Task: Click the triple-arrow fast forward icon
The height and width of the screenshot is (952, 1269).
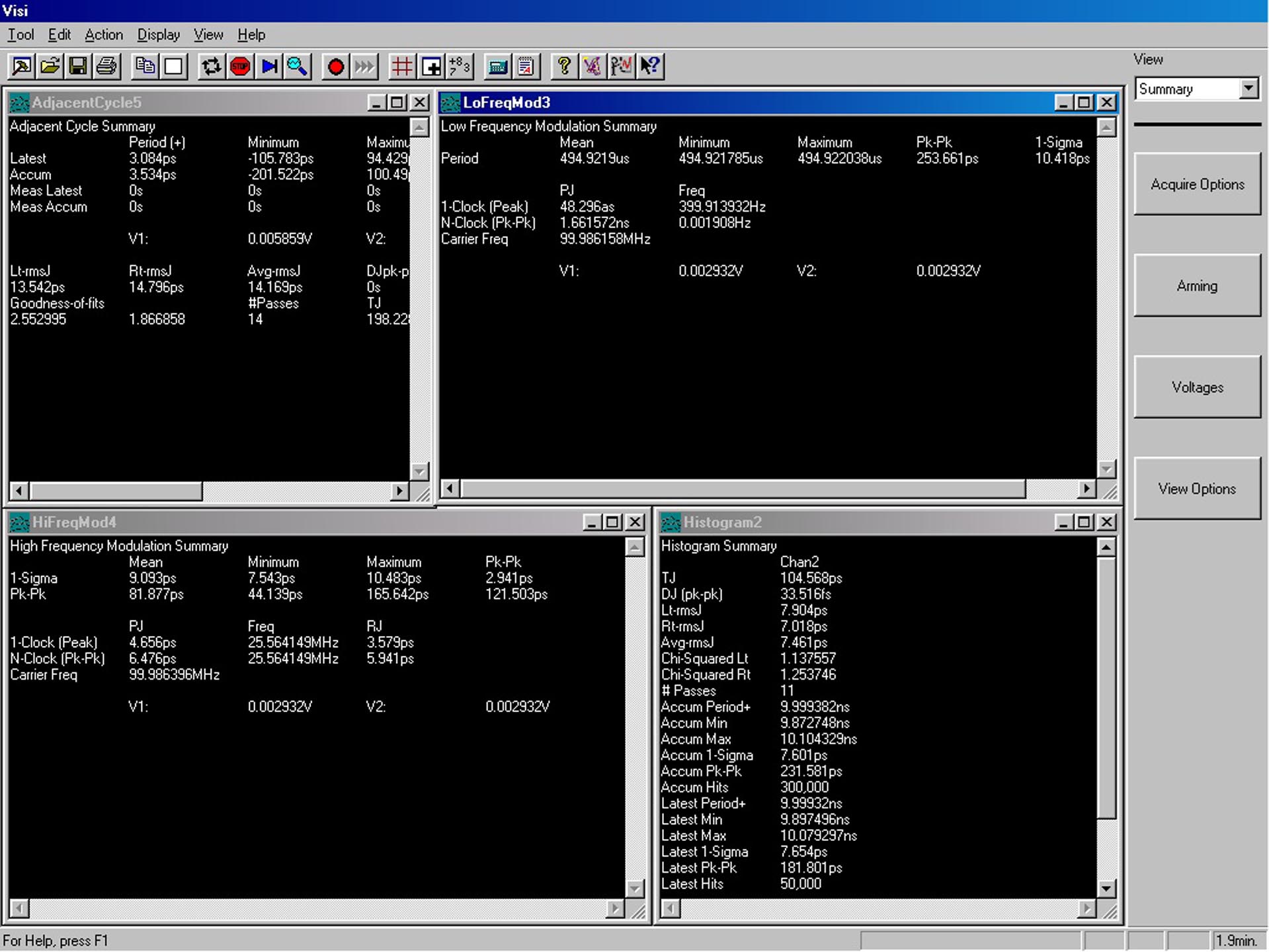Action: click(364, 66)
